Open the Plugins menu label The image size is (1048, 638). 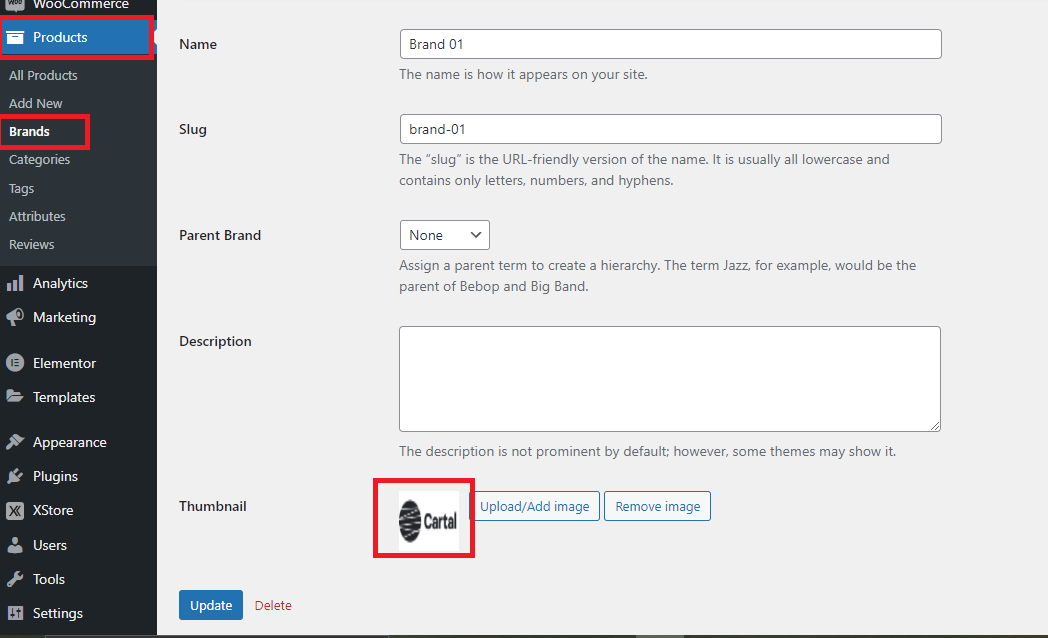click(x=55, y=476)
